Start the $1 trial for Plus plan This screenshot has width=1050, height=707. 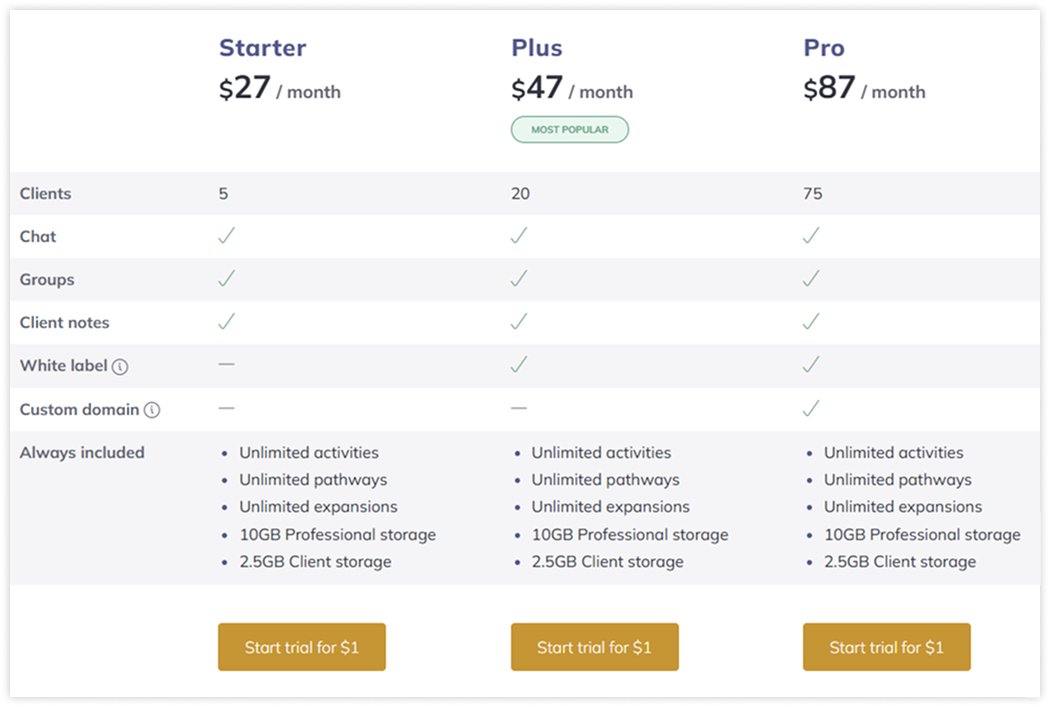click(x=595, y=647)
